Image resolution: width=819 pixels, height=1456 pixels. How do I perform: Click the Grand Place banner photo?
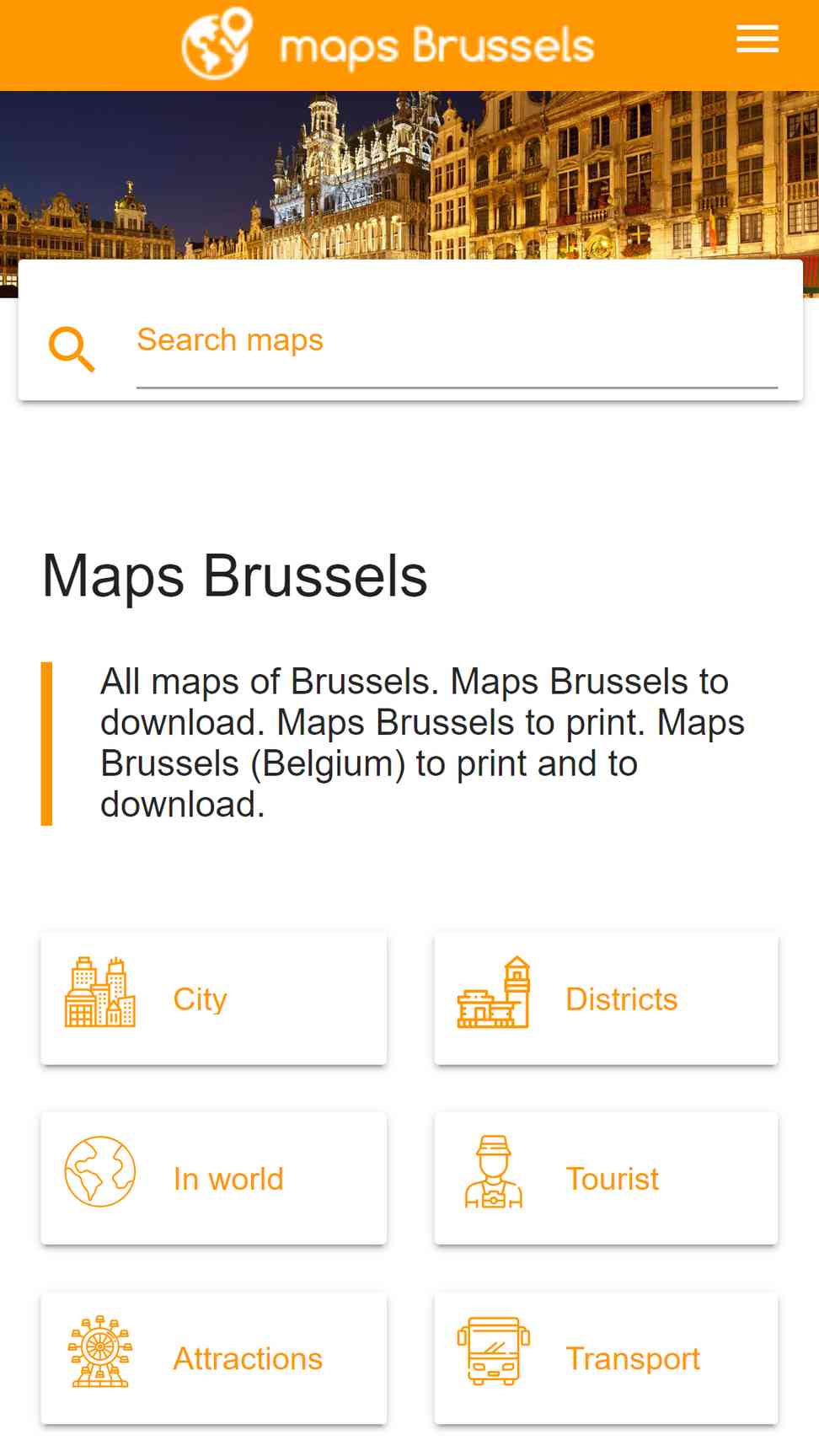409,174
